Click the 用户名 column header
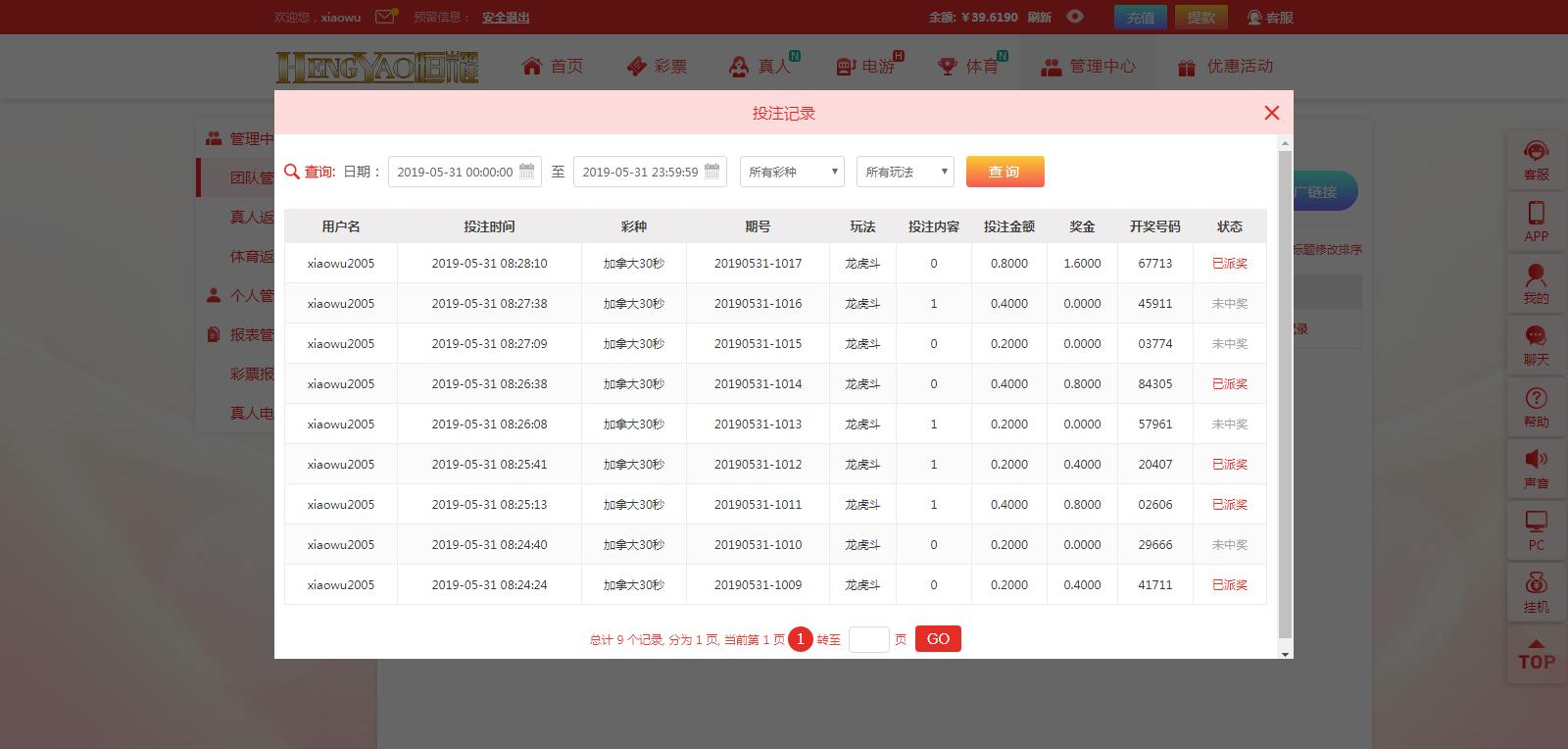Viewport: 1568px width, 749px height. pyautogui.click(x=341, y=226)
